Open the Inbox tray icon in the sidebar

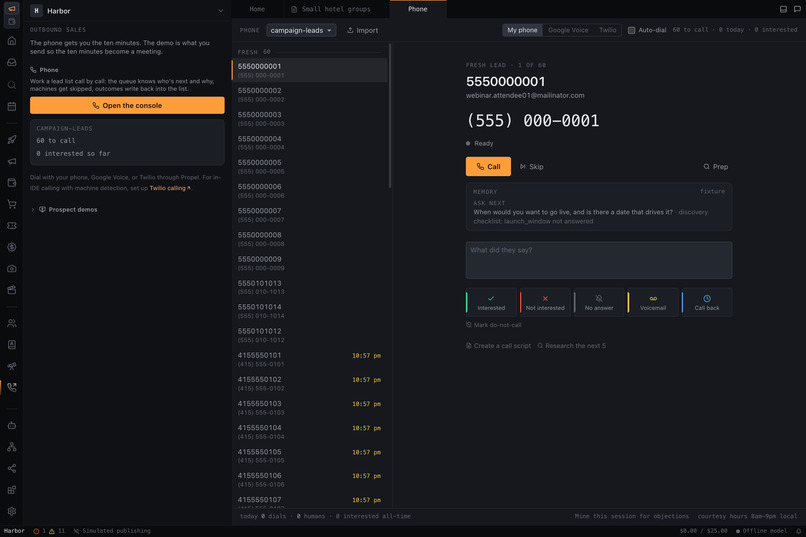pos(12,62)
